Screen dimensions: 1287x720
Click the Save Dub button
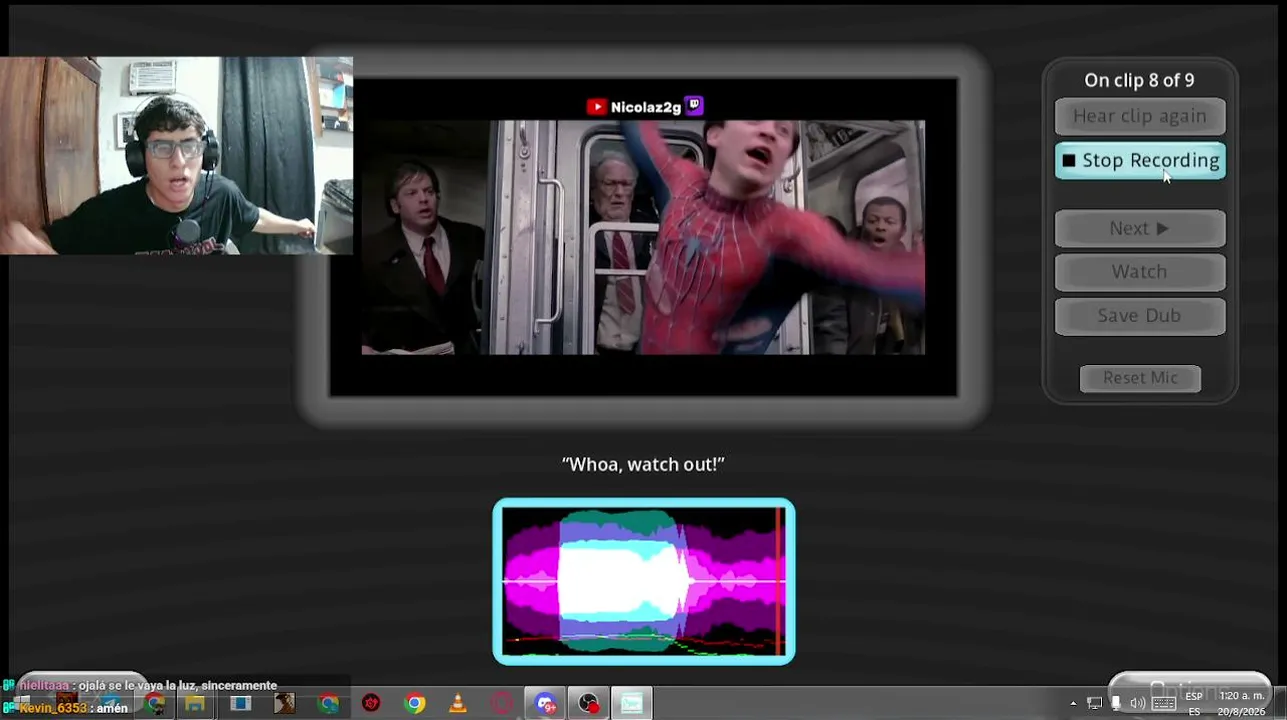pos(1140,316)
